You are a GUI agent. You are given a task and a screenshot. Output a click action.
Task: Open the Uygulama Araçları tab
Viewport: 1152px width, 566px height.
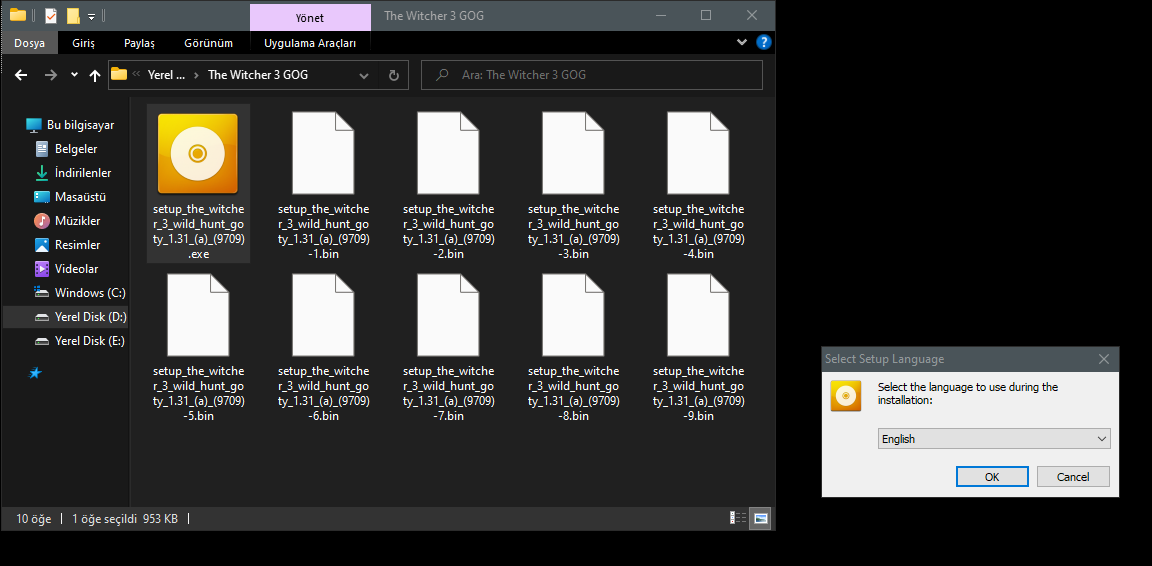[310, 43]
